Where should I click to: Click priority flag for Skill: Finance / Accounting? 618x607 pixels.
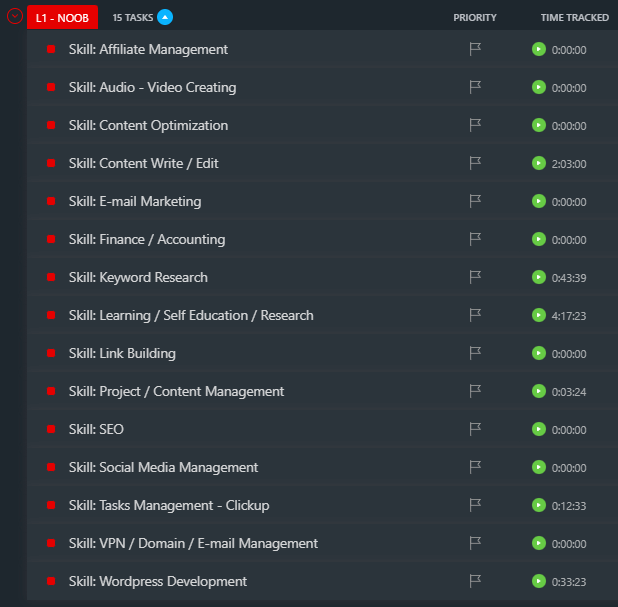coord(475,239)
